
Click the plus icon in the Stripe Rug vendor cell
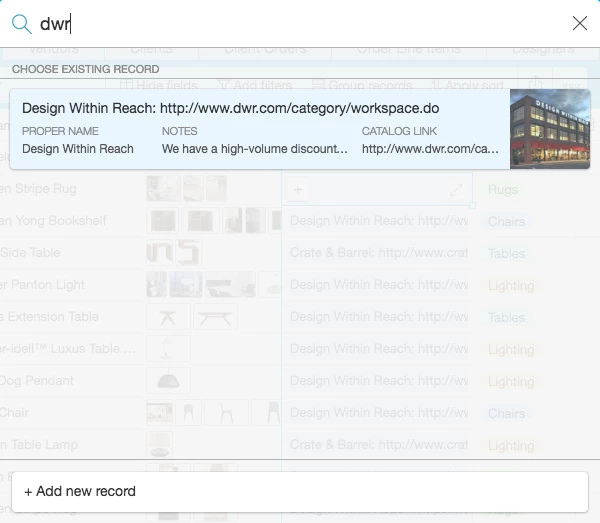click(298, 189)
